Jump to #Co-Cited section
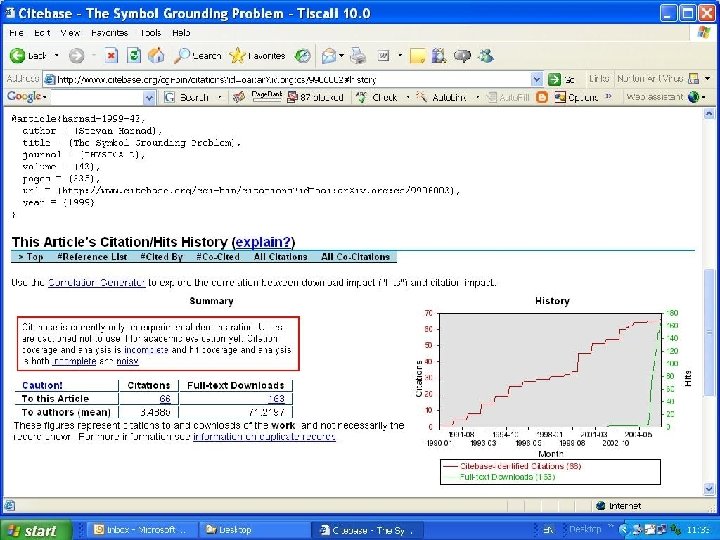 (218, 257)
